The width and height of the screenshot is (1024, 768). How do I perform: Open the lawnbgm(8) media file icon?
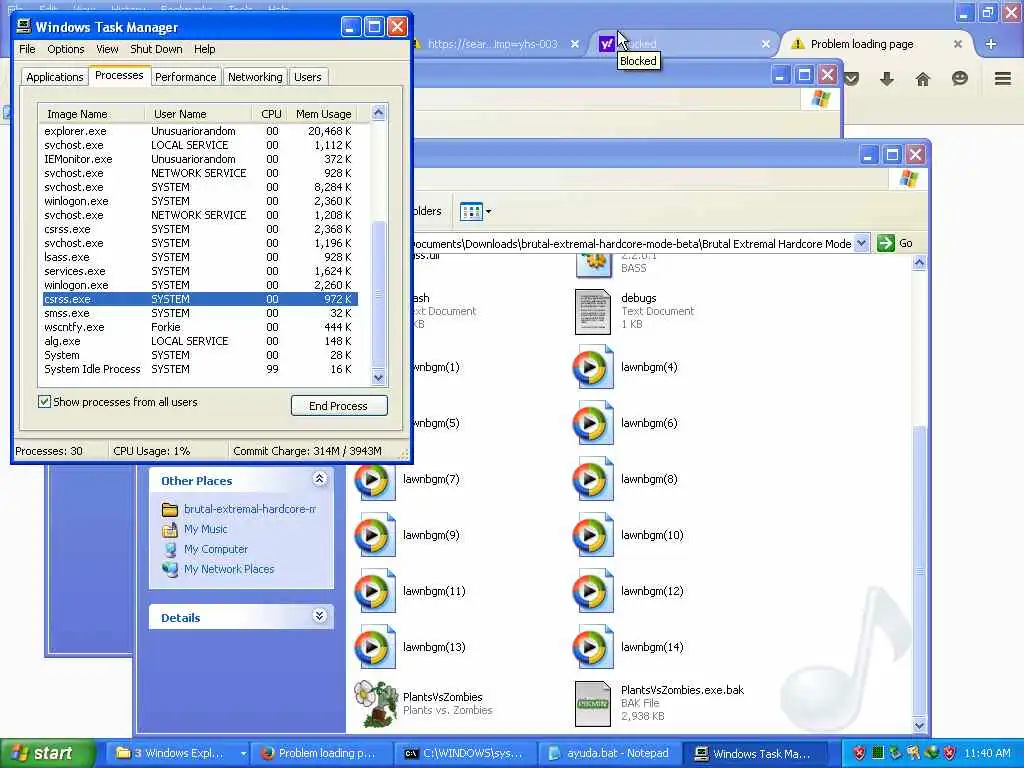(x=592, y=479)
